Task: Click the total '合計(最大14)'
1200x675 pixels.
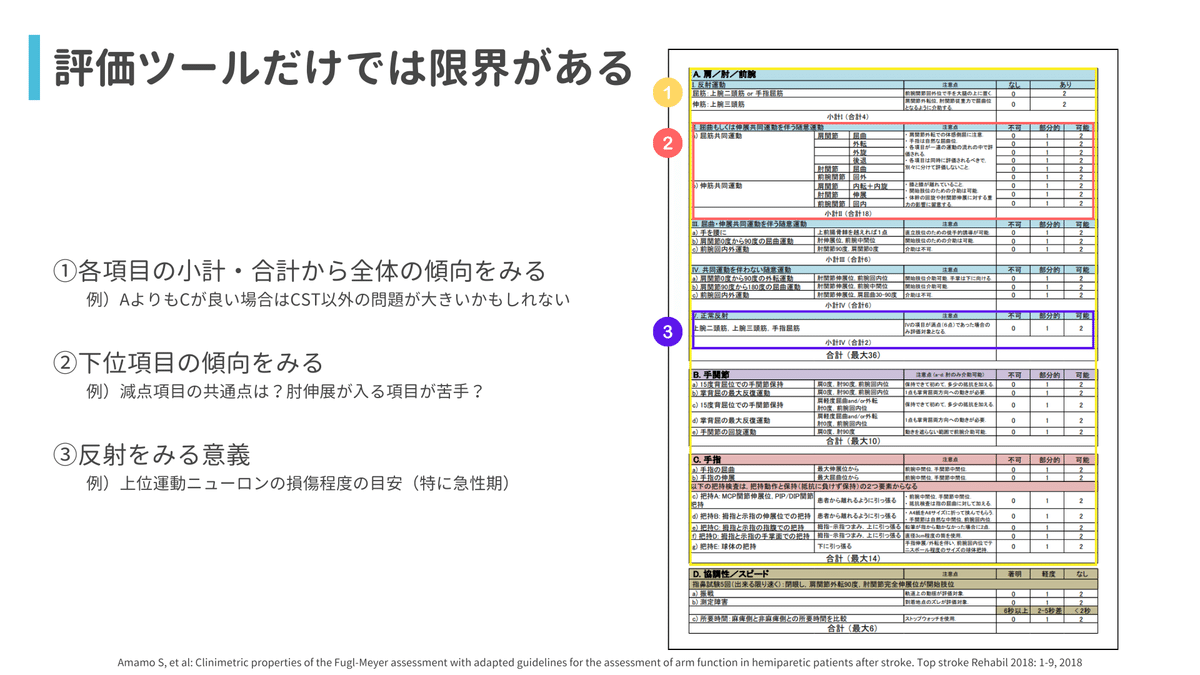Action: 853,558
